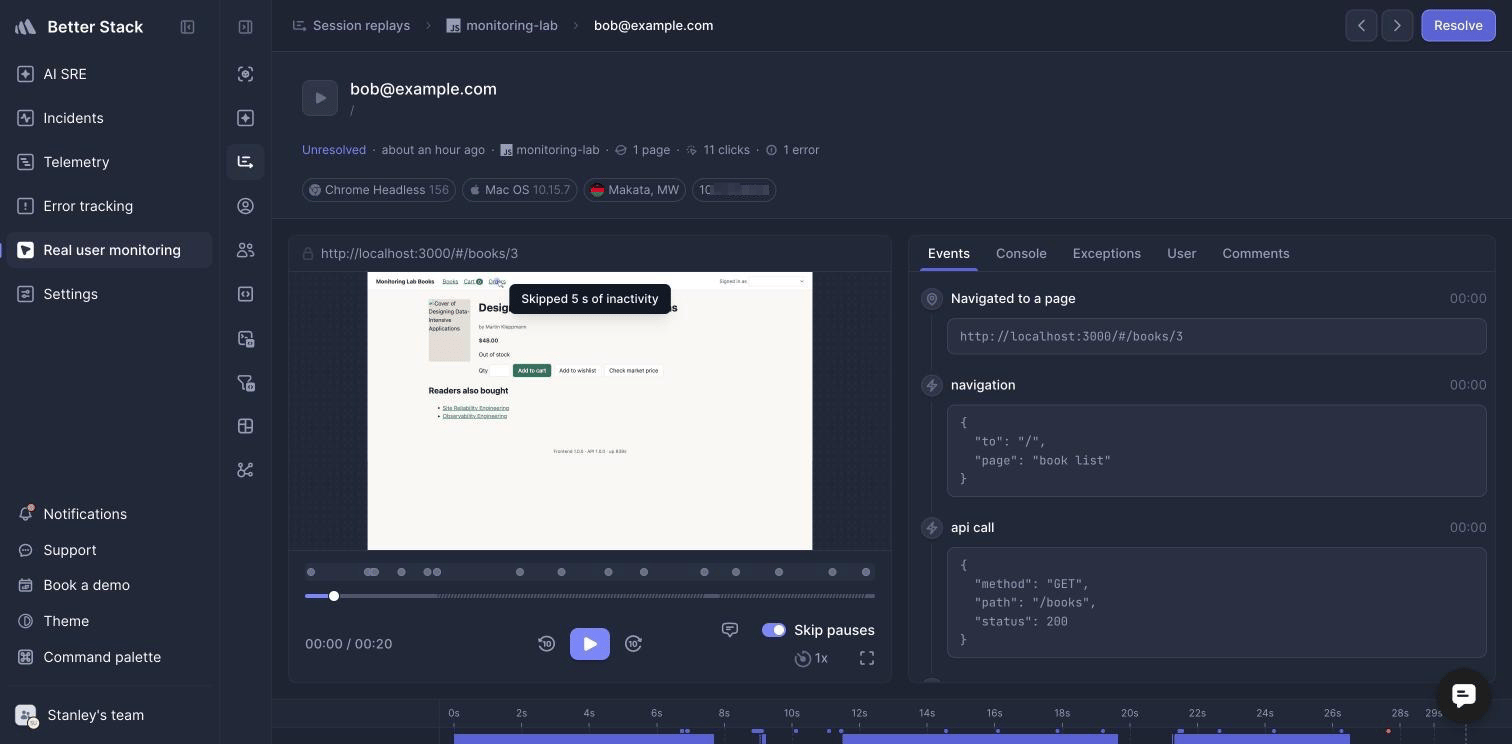
Task: Click the replay progress slider handle
Action: point(334,596)
